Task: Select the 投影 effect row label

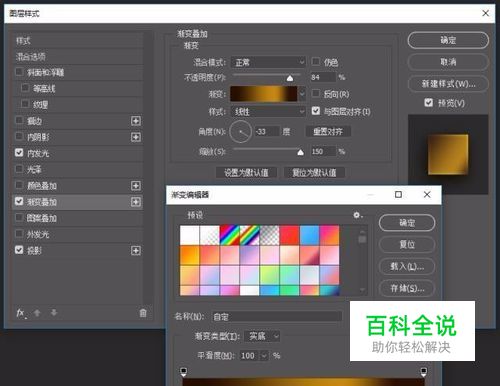Action: pos(34,251)
